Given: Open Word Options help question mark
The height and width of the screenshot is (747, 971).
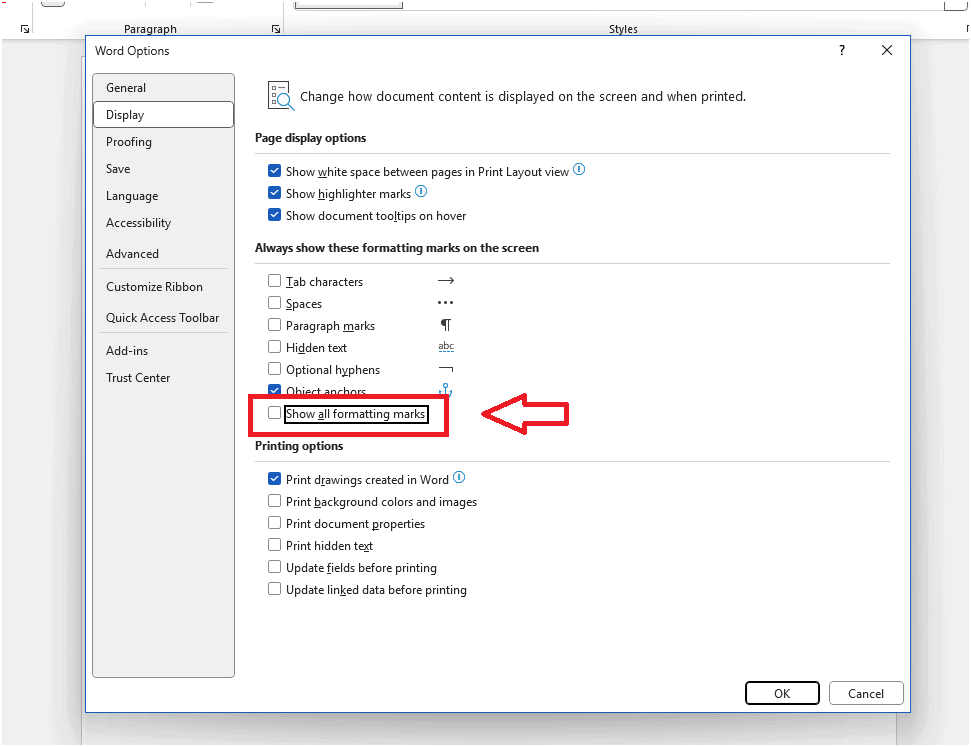Looking at the screenshot, I should (842, 50).
